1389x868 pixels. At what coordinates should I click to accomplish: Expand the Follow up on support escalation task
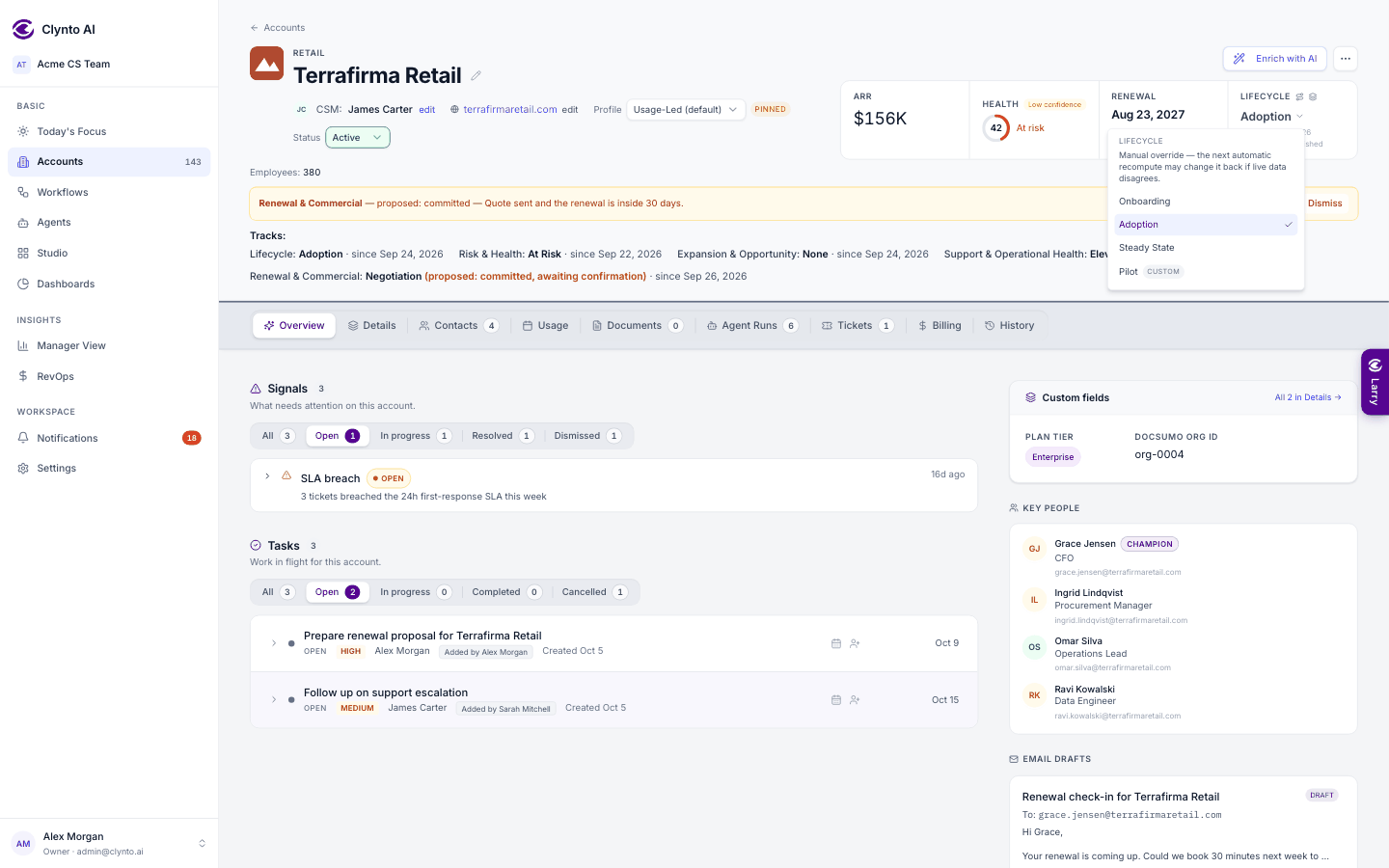pos(274,700)
